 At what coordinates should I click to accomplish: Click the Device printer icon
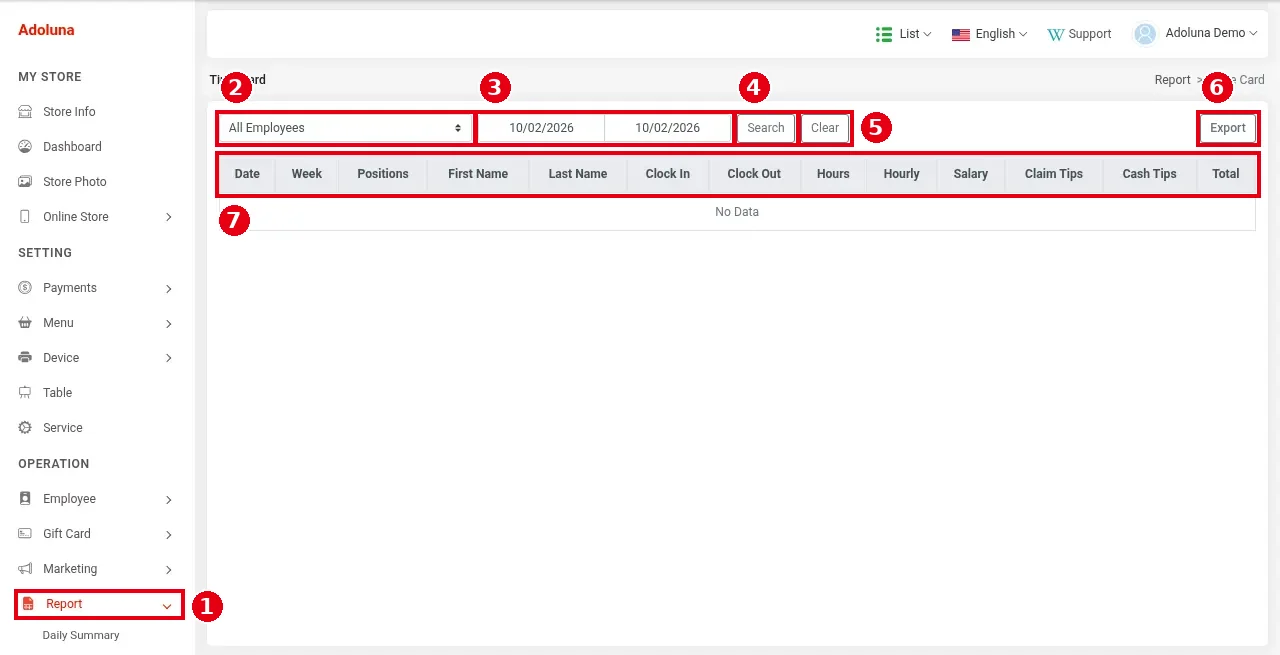(25, 358)
